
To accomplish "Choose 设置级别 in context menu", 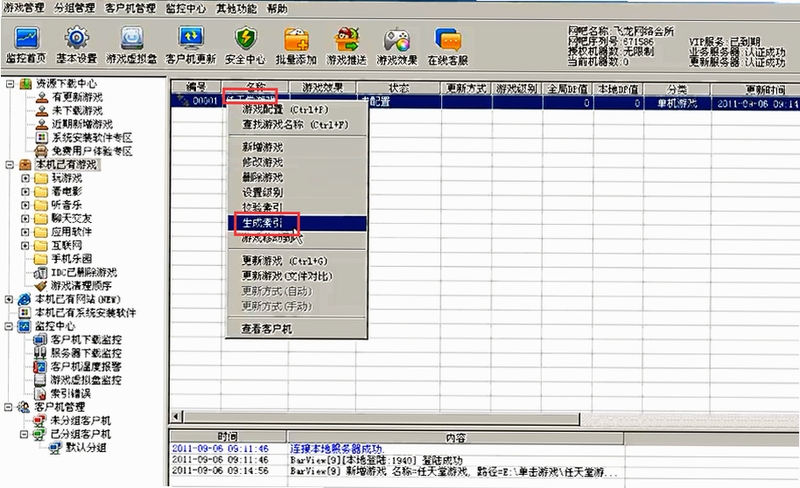I will 297,192.
